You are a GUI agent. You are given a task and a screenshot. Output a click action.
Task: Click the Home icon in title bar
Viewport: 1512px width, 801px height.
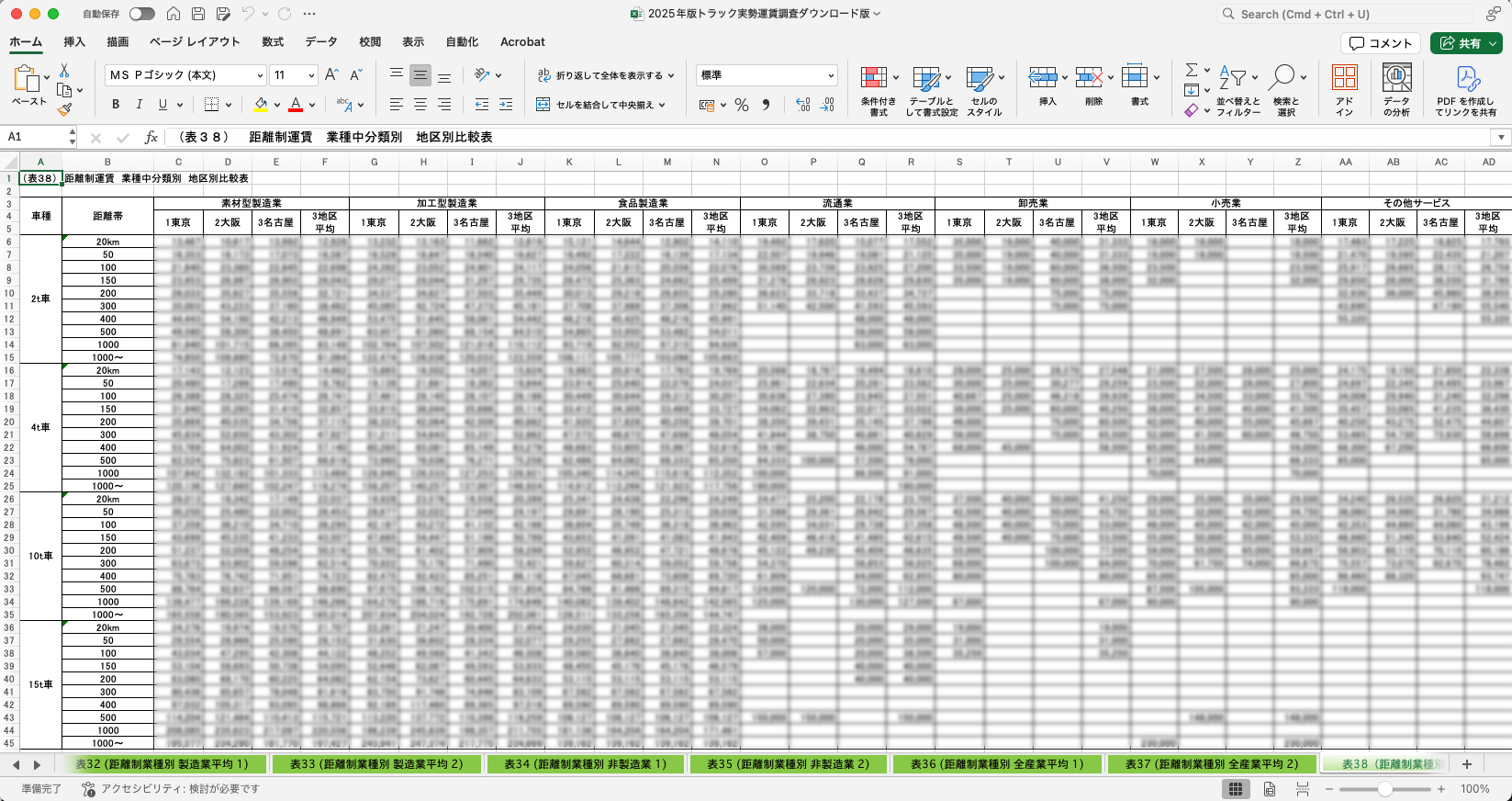tap(174, 14)
